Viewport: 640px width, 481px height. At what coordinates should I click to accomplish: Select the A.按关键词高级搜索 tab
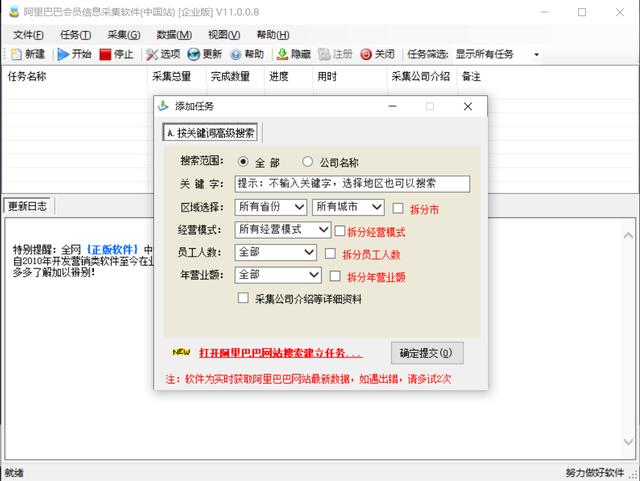tap(210, 133)
